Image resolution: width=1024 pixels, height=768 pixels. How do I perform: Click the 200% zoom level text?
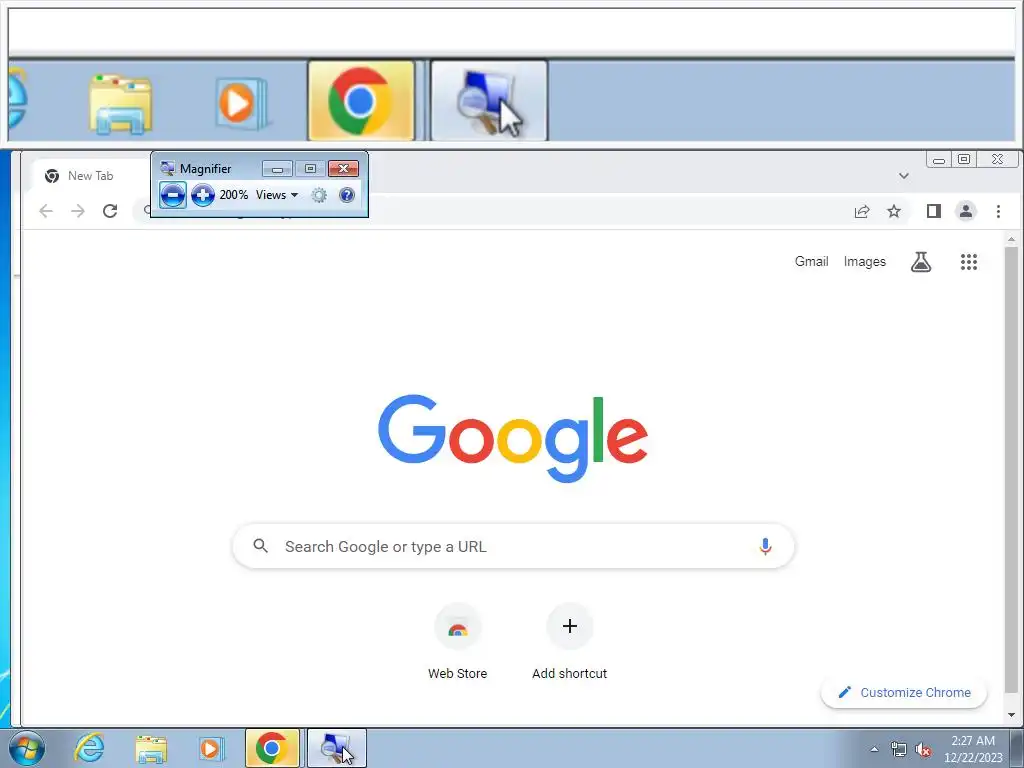click(234, 195)
